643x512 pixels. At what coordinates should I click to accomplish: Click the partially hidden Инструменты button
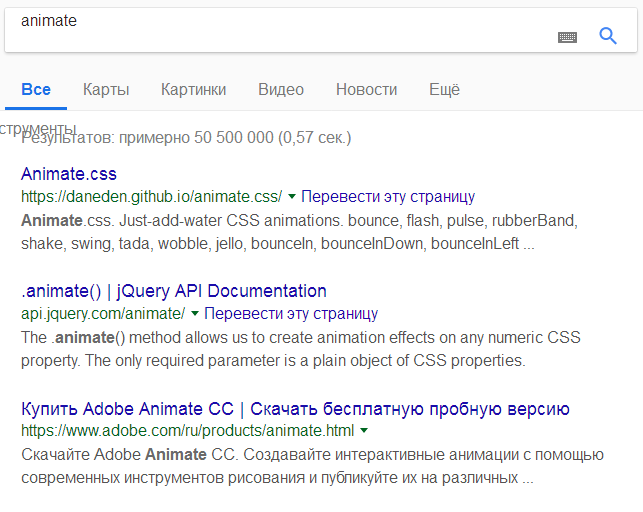pyautogui.click(x=38, y=129)
